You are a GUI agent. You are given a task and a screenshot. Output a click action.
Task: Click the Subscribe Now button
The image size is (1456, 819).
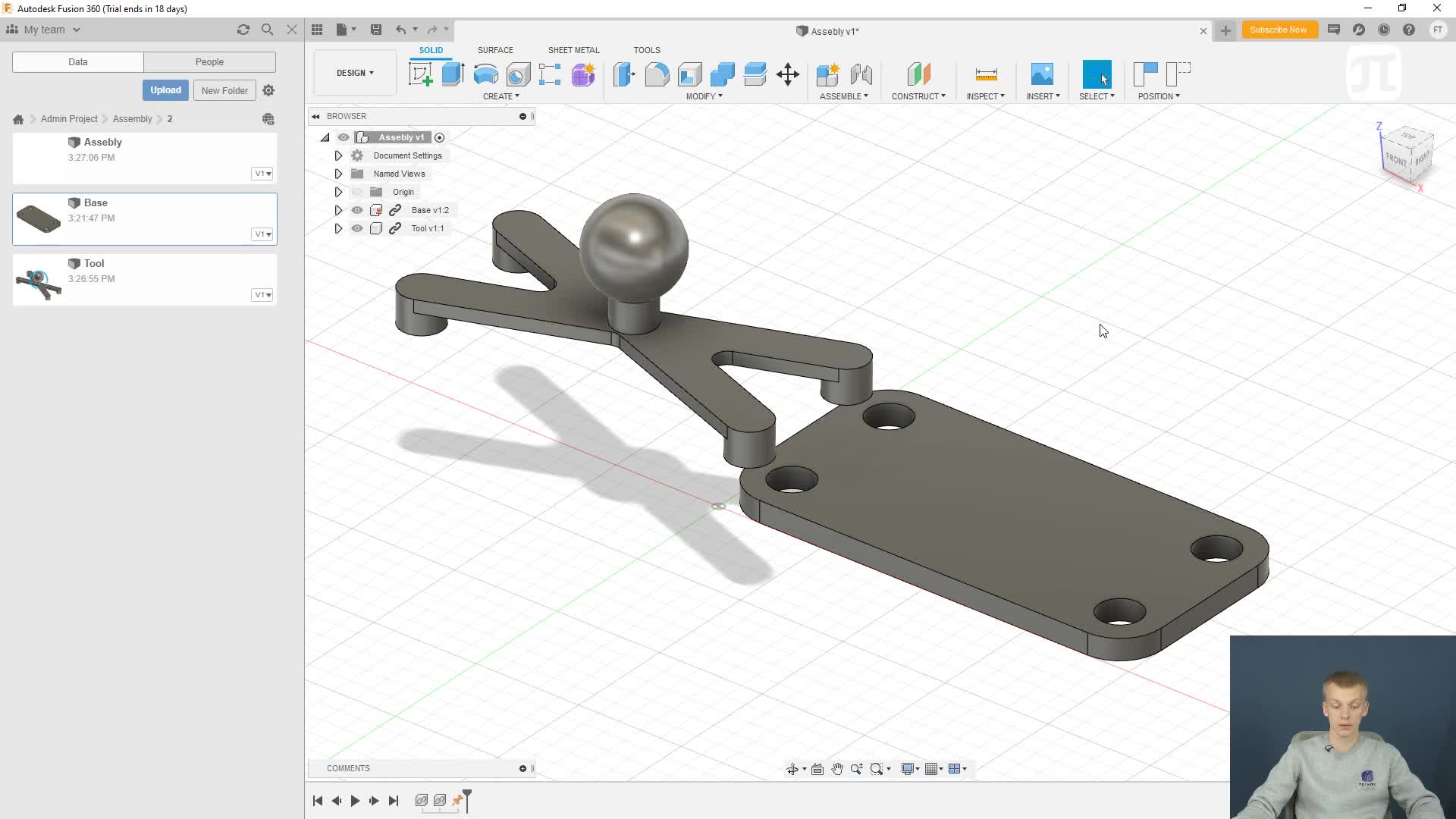click(1279, 30)
